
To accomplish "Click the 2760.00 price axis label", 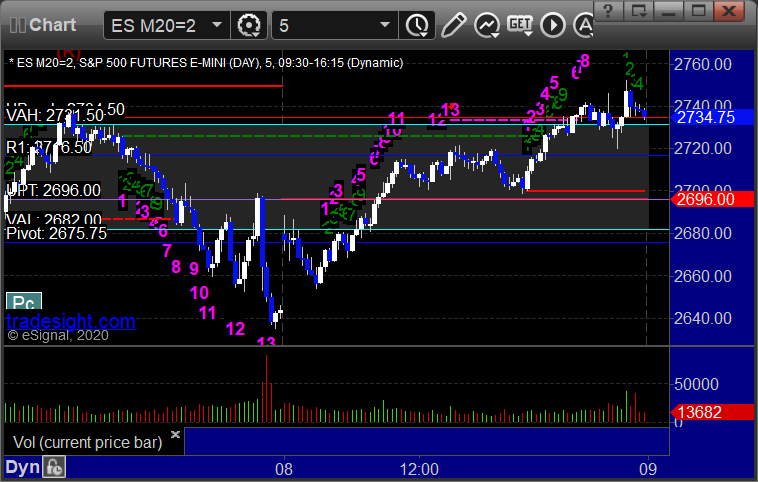I will click(702, 64).
